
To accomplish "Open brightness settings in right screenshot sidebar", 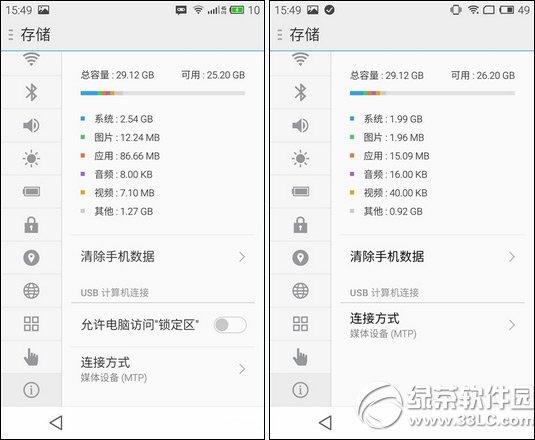I will tap(300, 158).
